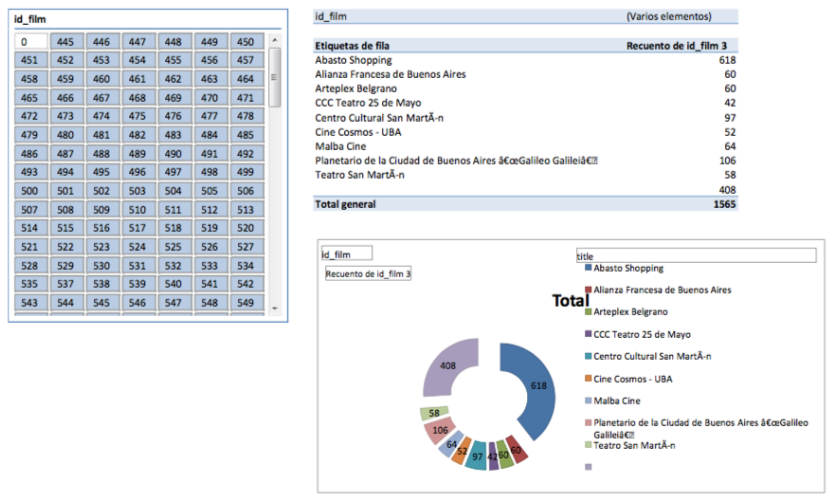Select slicer item 527
Image resolution: width=832 pixels, height=498 pixels.
(246, 247)
